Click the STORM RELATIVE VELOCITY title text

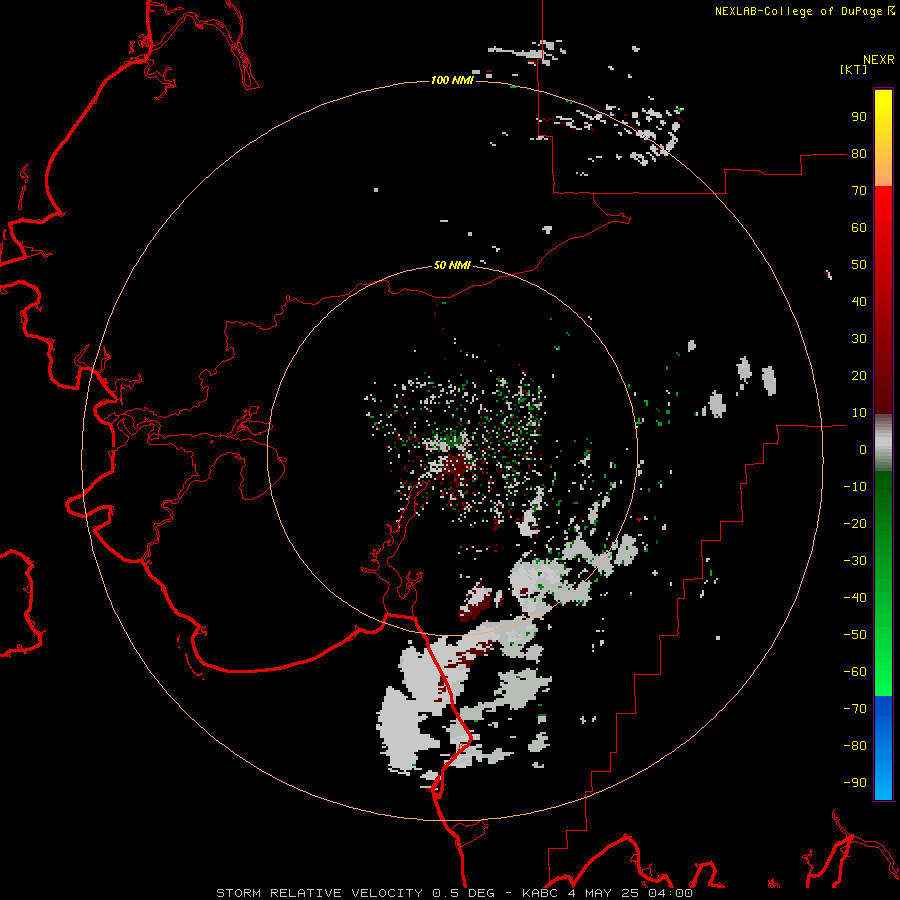tap(319, 893)
